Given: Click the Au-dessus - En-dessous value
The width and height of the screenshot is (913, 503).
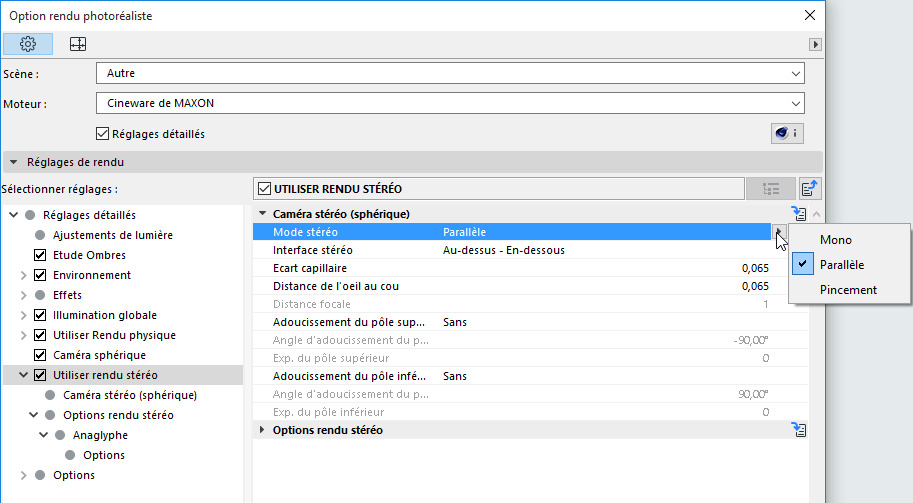Looking at the screenshot, I should [504, 250].
